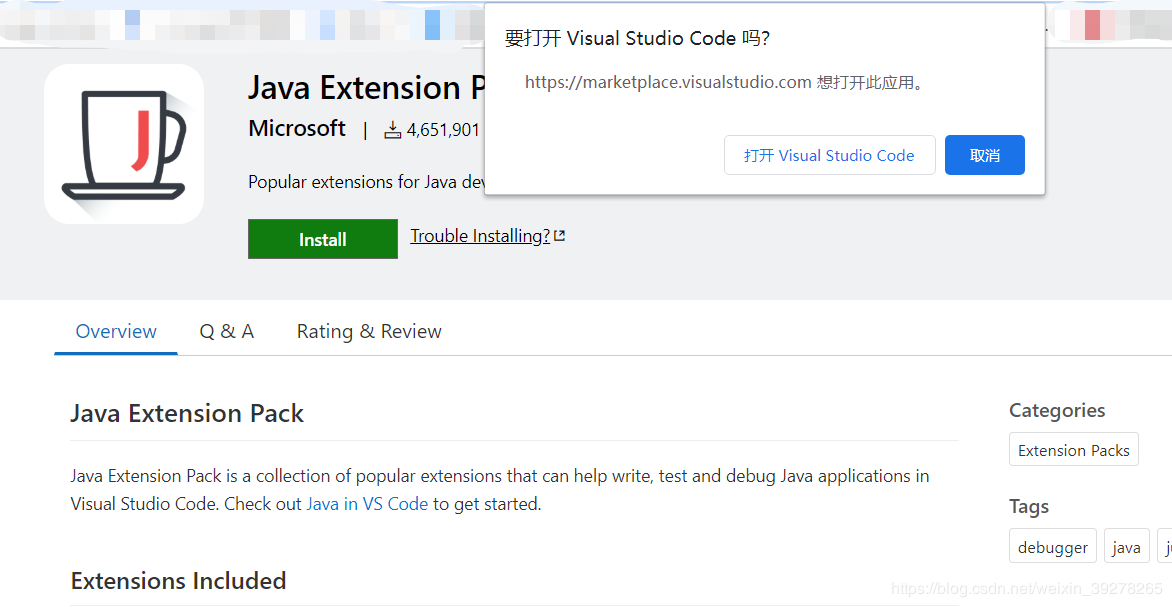1172x607 pixels.
Task: Open the Trouble Installing? link
Action: [x=480, y=236]
